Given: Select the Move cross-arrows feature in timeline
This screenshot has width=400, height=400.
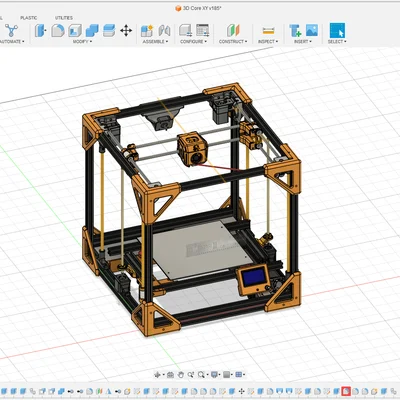Looking at the screenshot, I should 242,391.
